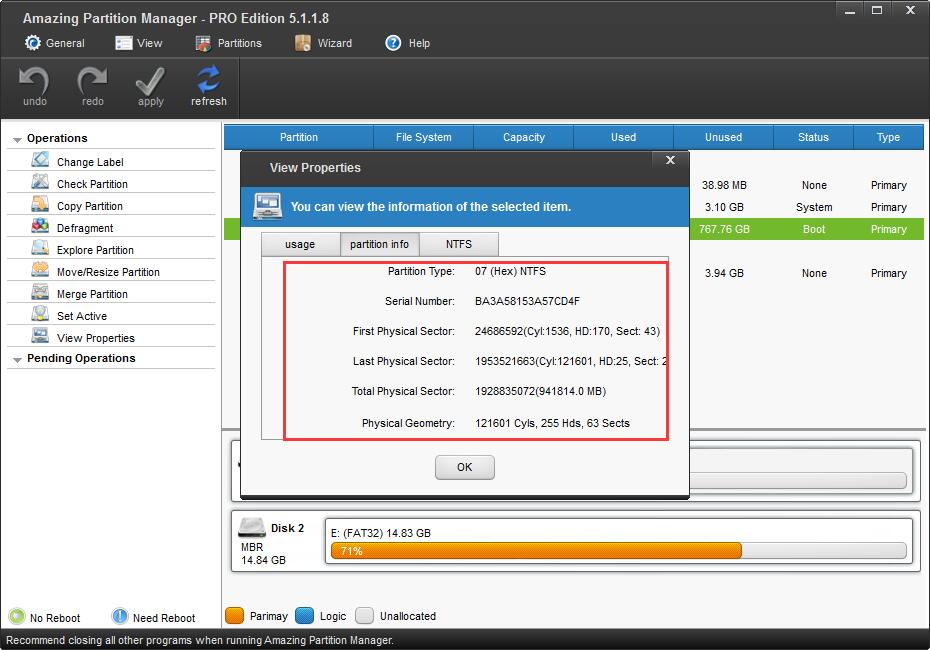Select the partition info tab

(380, 244)
